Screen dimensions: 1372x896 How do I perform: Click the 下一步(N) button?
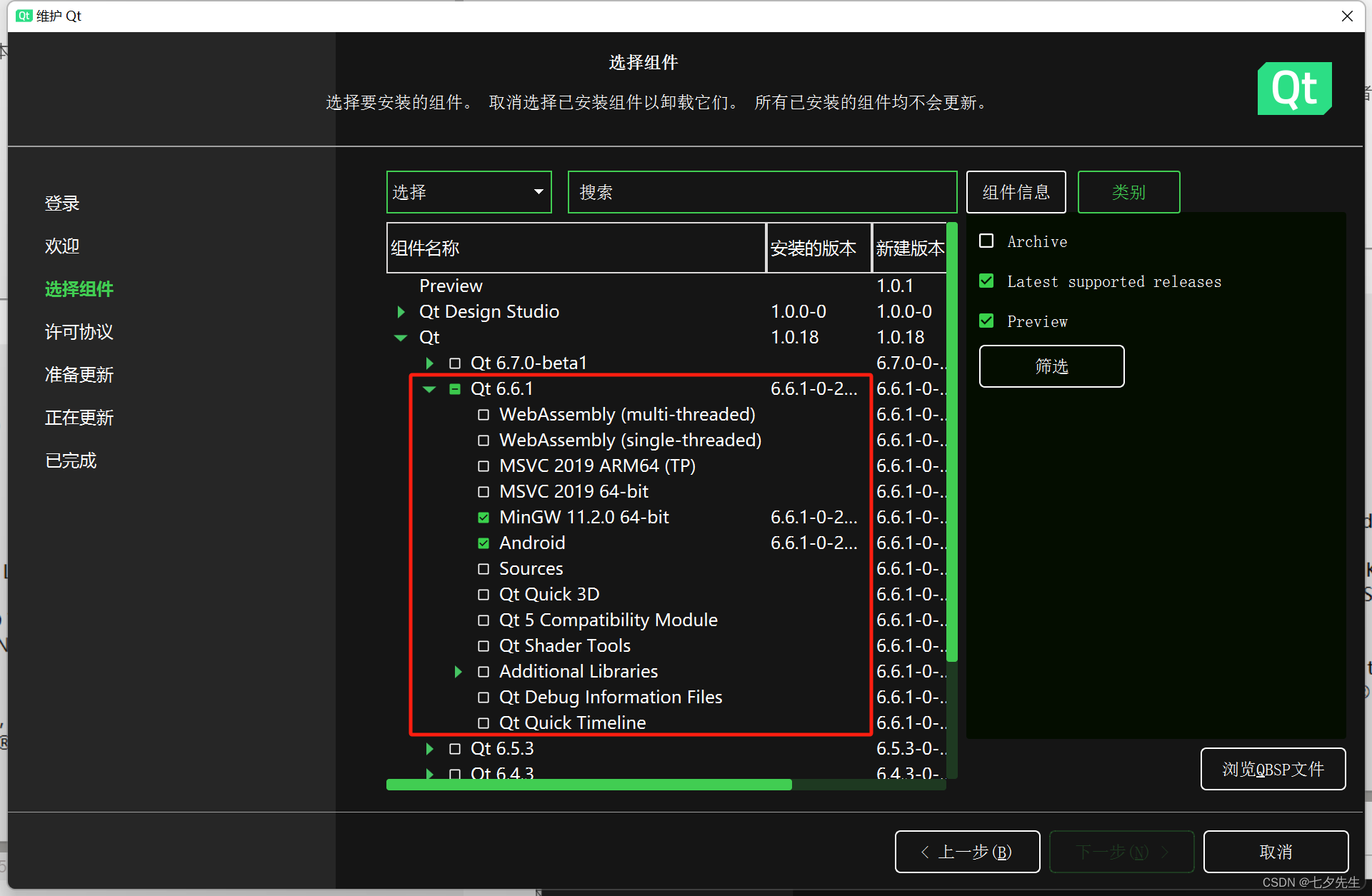(1121, 852)
